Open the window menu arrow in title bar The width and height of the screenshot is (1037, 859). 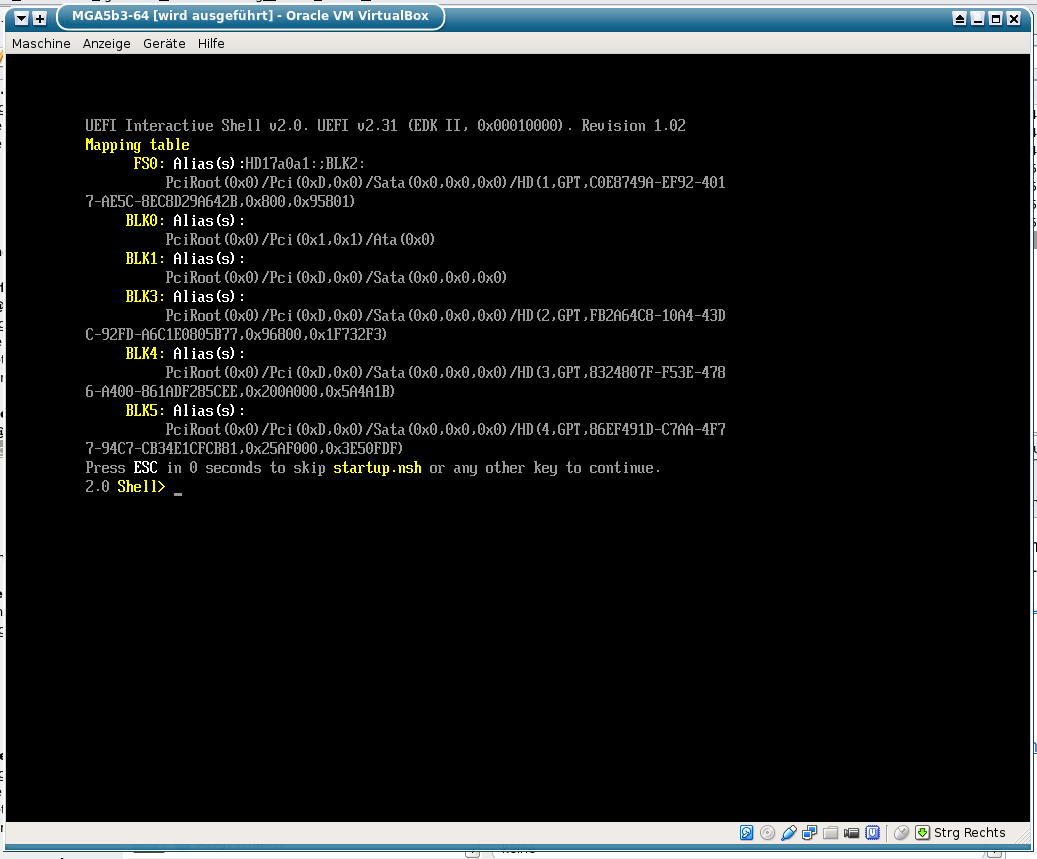click(21, 18)
